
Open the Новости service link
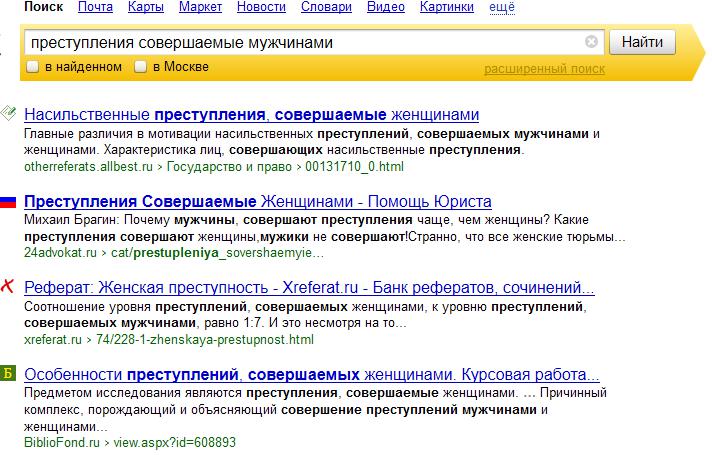262,7
